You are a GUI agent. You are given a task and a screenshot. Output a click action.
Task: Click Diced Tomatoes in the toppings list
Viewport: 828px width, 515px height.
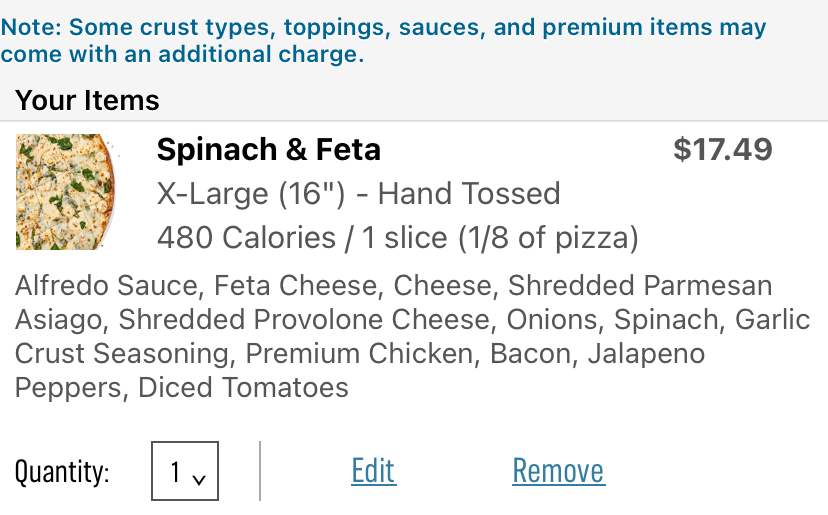(243, 388)
